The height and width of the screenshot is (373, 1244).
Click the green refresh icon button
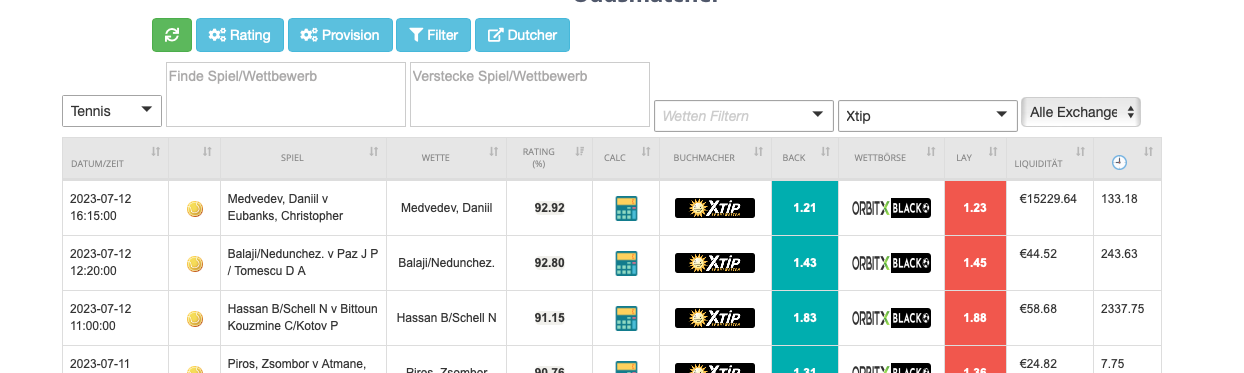coord(171,35)
